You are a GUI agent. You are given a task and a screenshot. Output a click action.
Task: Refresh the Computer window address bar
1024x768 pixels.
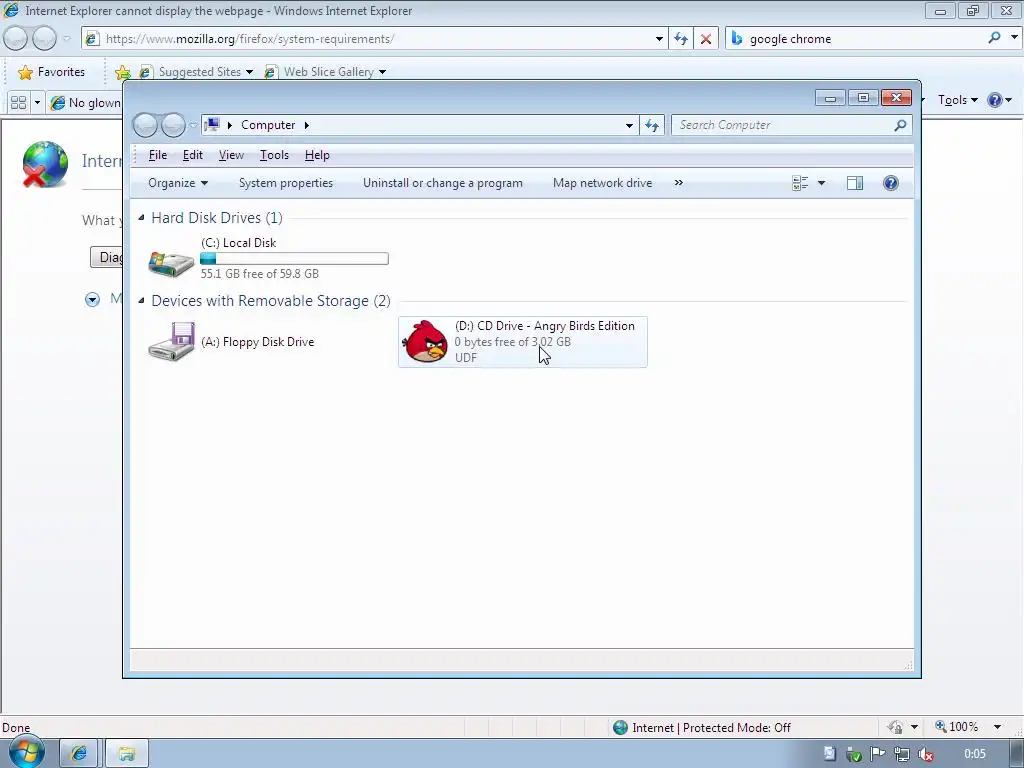(x=652, y=125)
